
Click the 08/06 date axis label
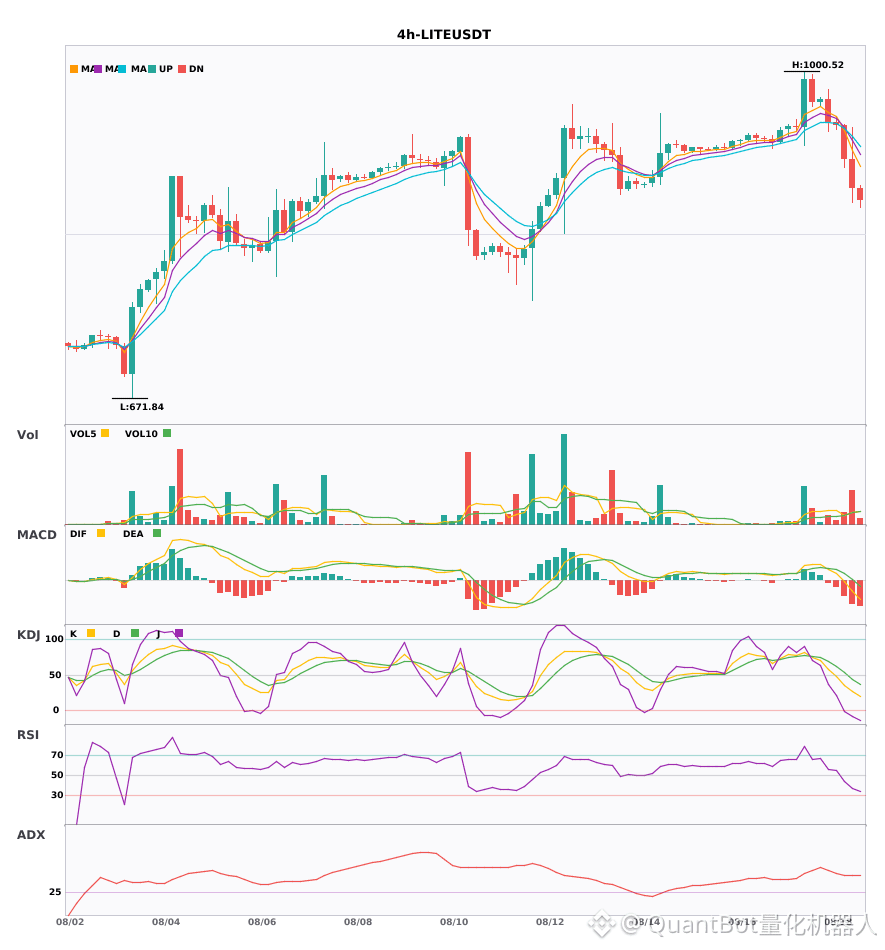pos(262,922)
